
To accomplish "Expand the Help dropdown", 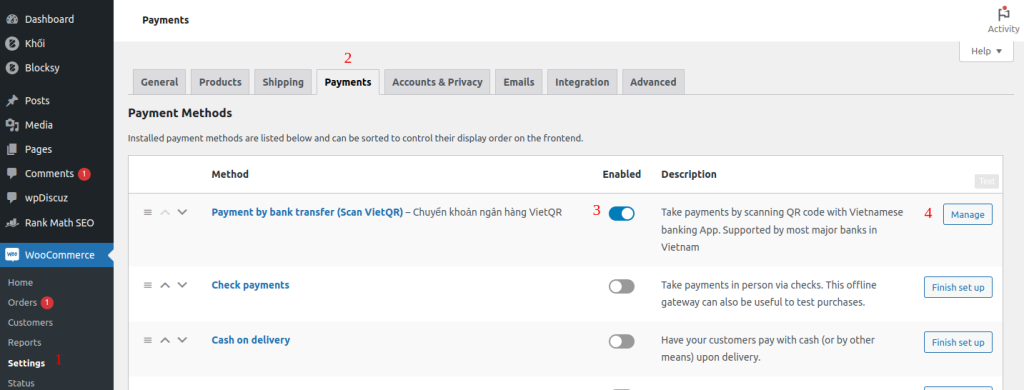I will click(x=986, y=51).
